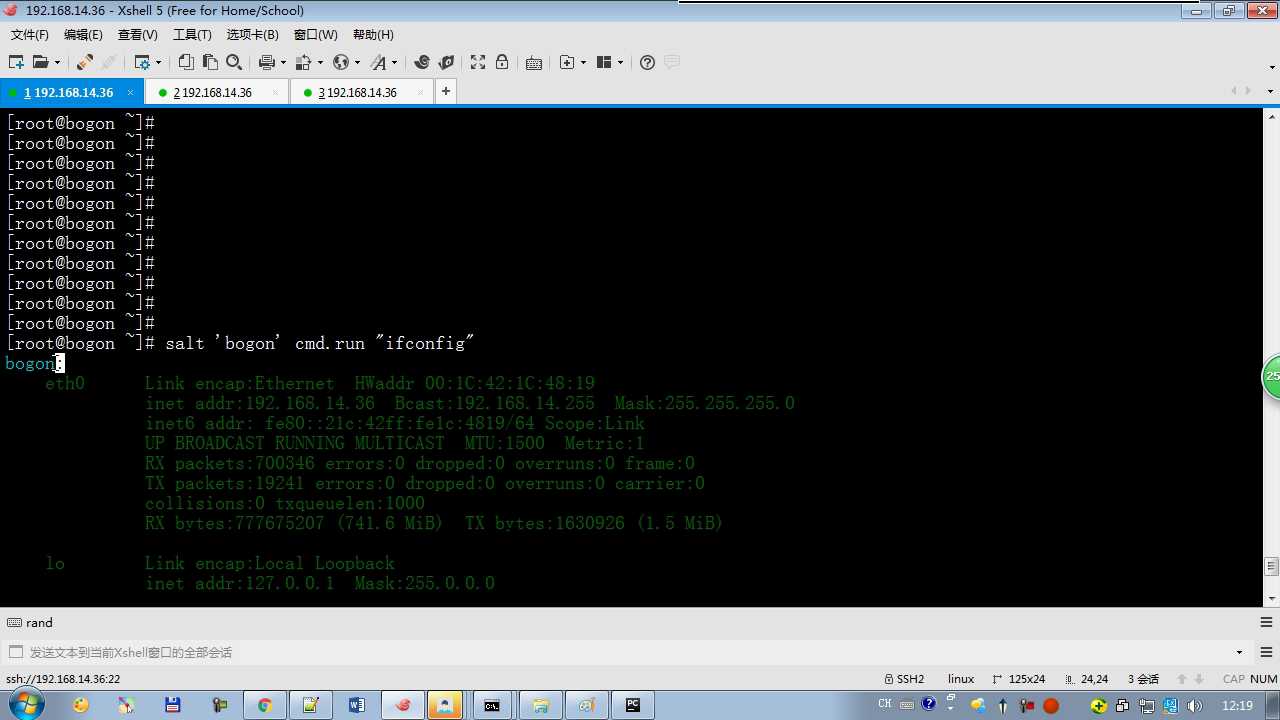1280x720 pixels.
Task: Expand the encoding globe dropdown arrow
Action: point(357,62)
